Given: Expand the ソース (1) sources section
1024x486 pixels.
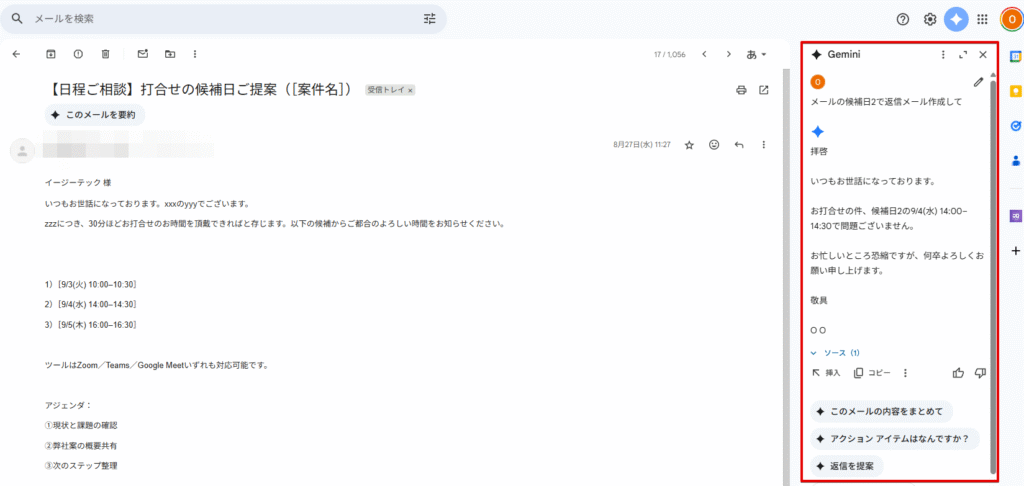Looking at the screenshot, I should (835, 353).
